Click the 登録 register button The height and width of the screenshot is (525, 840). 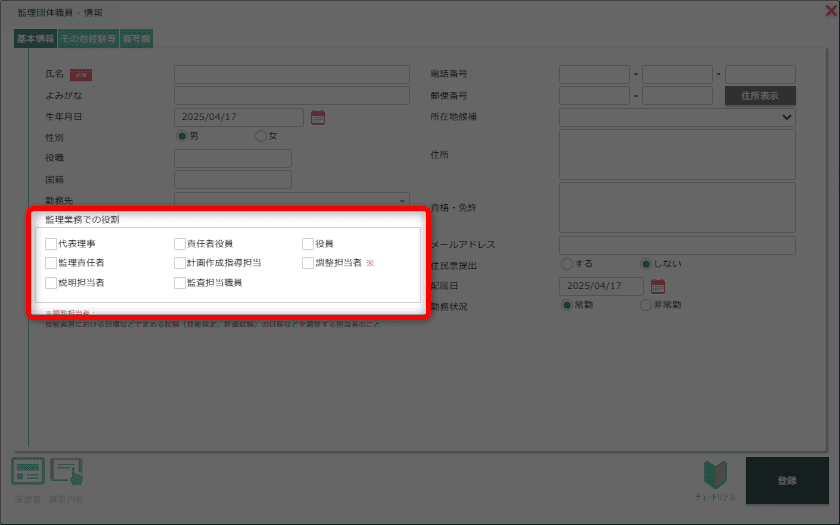tap(787, 481)
